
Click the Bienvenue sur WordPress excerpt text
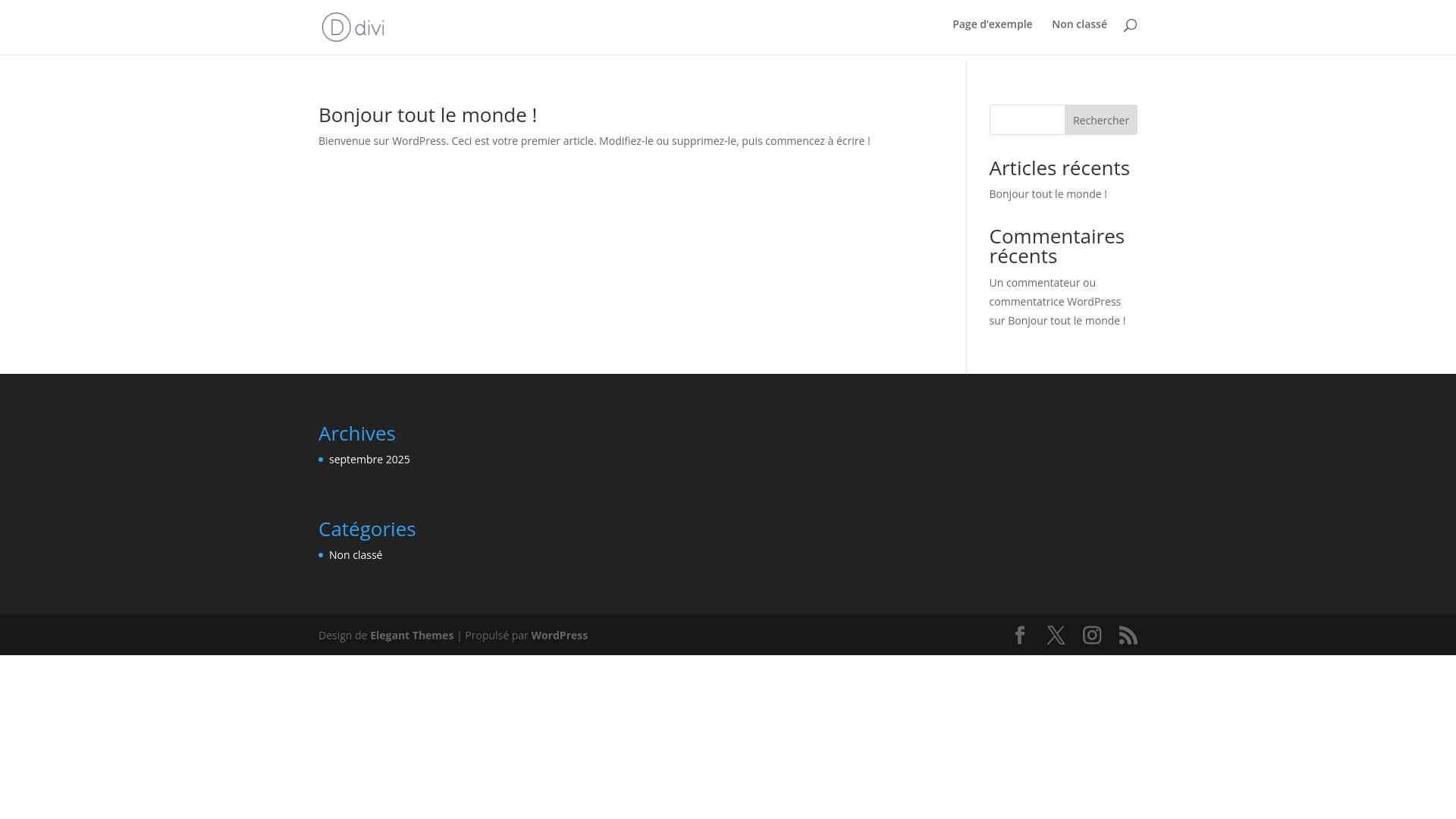pyautogui.click(x=594, y=141)
